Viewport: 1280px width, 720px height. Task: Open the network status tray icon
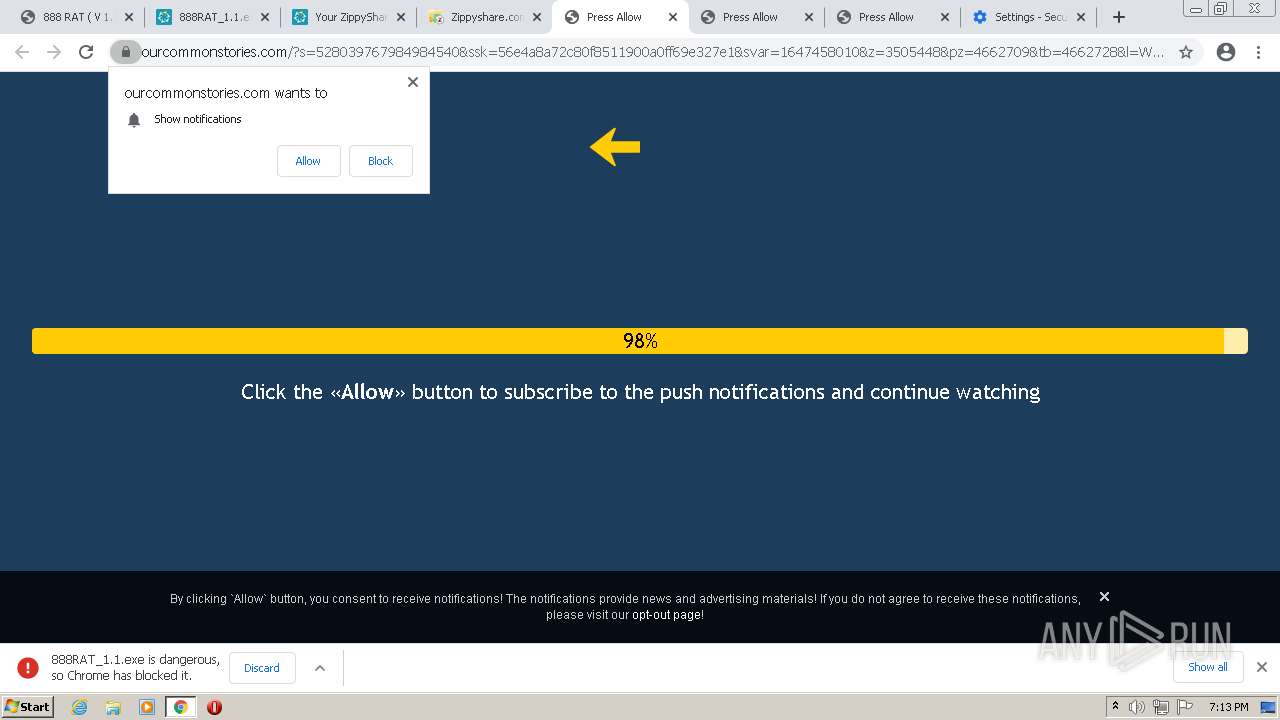pyautogui.click(x=1161, y=707)
